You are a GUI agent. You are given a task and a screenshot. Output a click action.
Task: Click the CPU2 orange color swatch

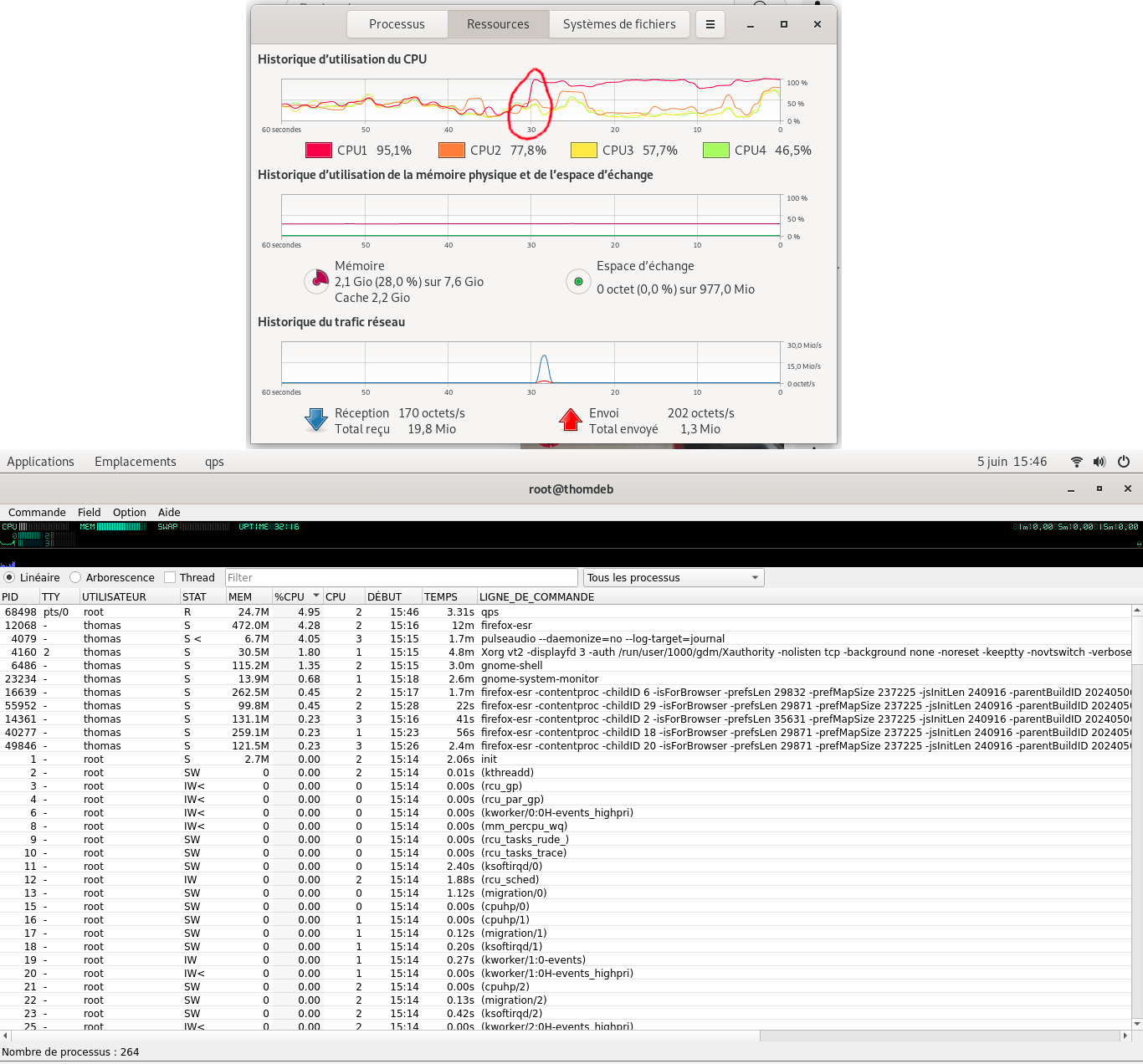point(452,151)
